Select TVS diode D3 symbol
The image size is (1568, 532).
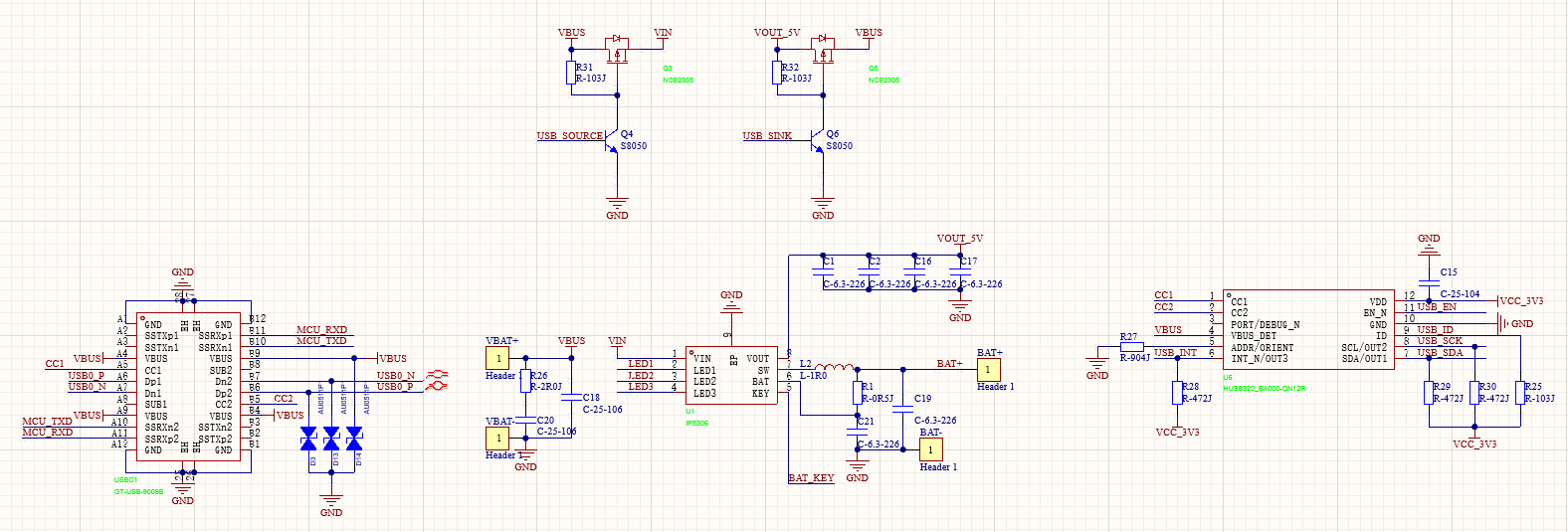pyautogui.click(x=308, y=439)
